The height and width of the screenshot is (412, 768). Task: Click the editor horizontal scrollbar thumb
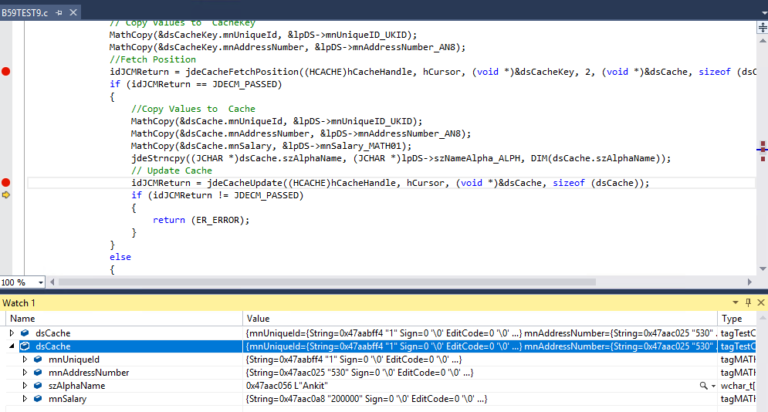(327, 282)
